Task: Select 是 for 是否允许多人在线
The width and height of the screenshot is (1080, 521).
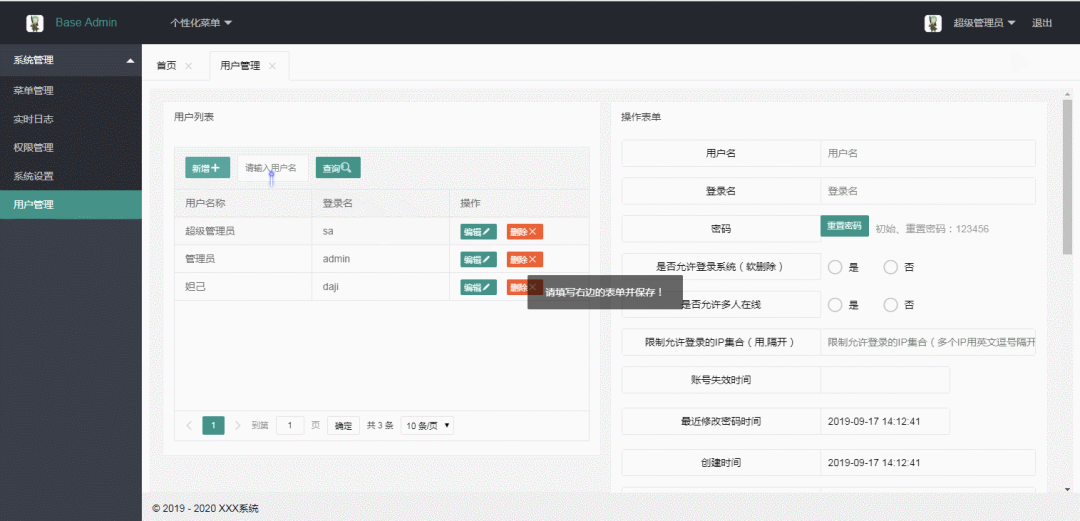Action: (x=835, y=305)
